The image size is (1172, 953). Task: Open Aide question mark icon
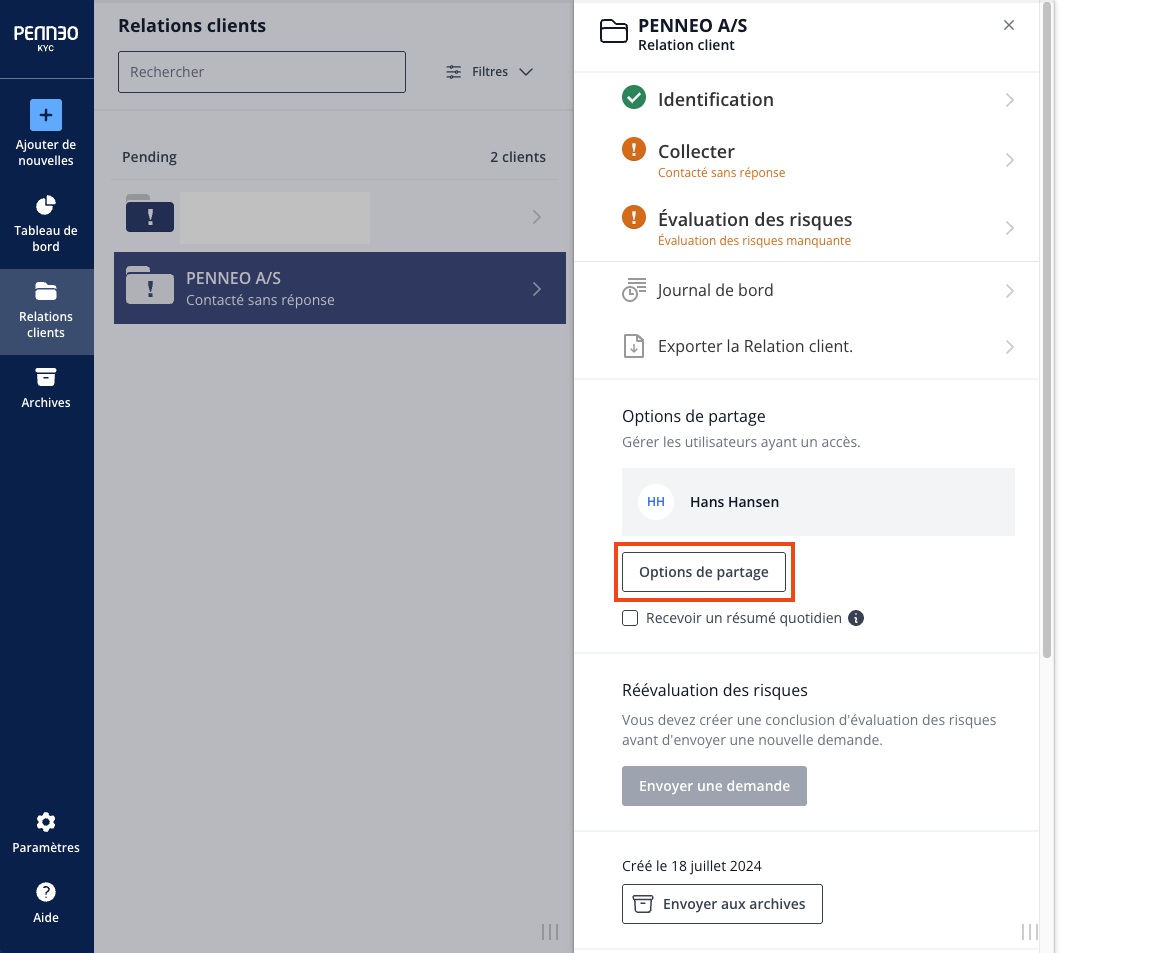(46, 892)
